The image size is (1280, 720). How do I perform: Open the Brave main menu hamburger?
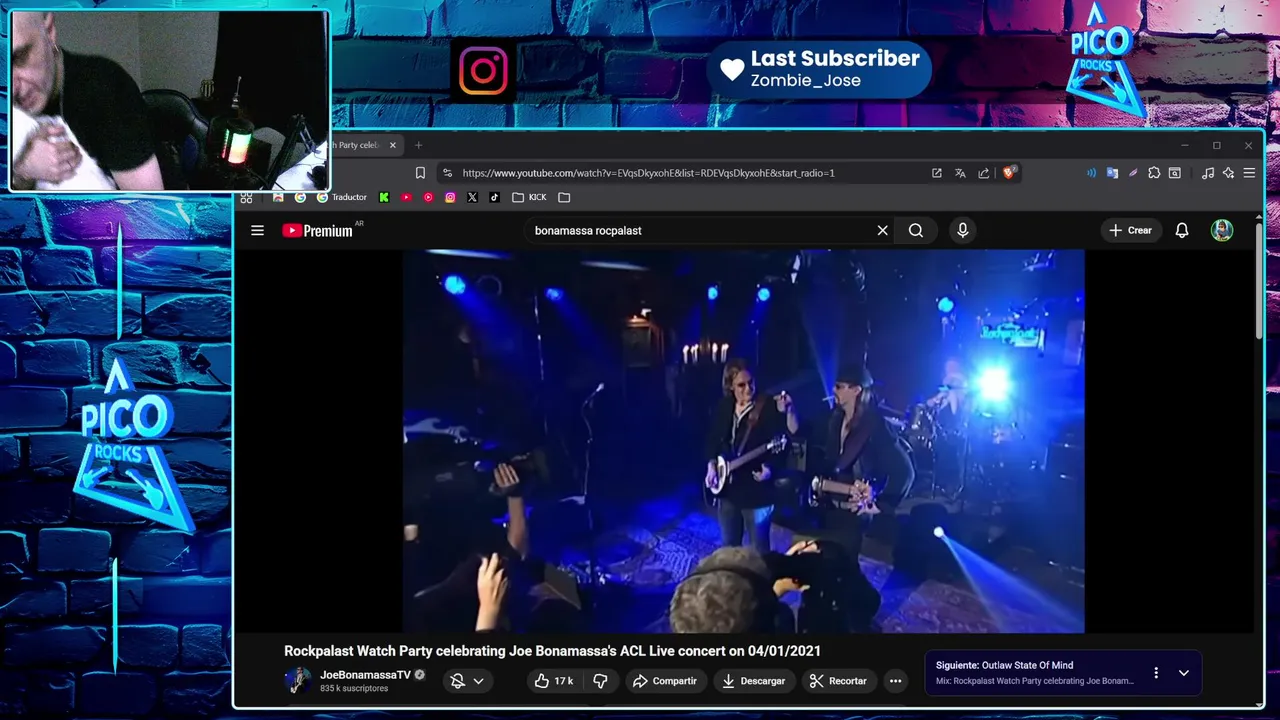coord(1249,173)
